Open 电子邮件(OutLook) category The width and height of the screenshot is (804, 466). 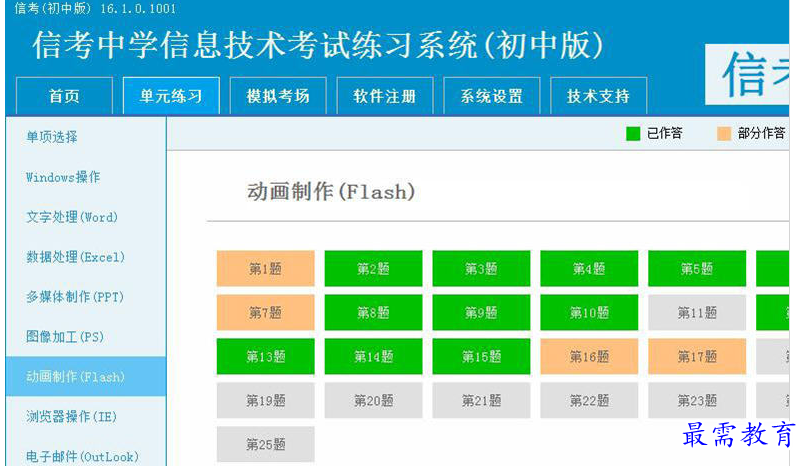coord(86,456)
